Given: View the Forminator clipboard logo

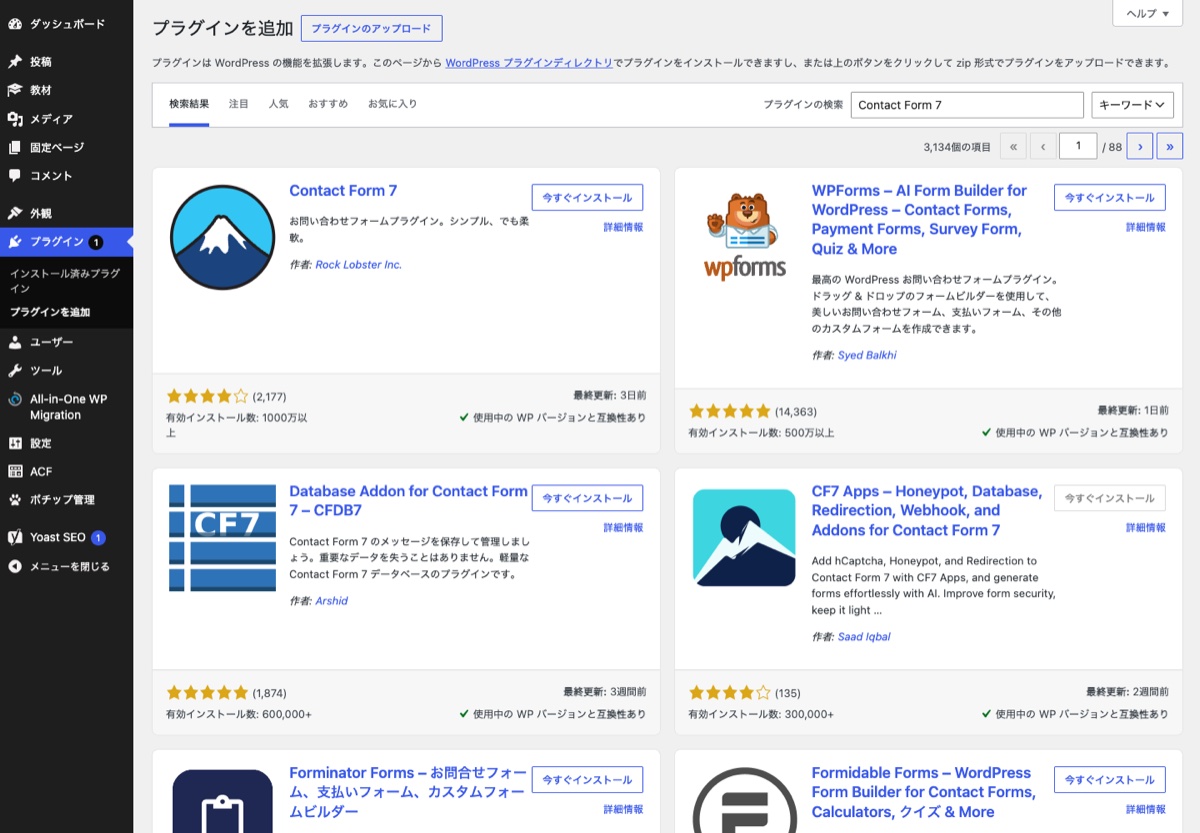Looking at the screenshot, I should (222, 800).
